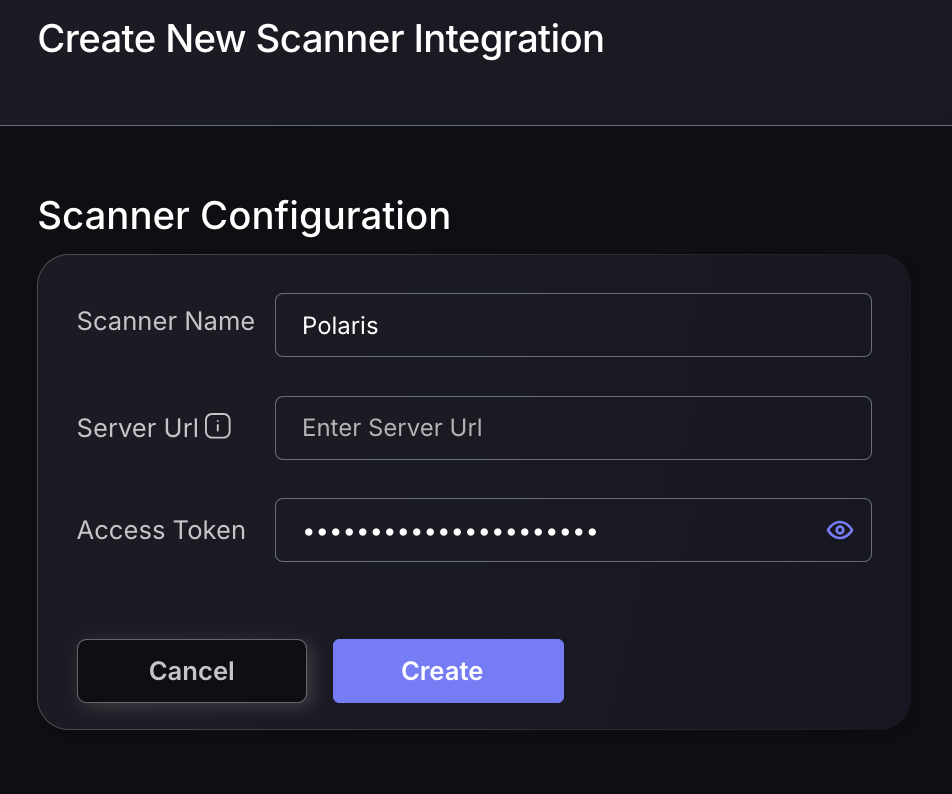The height and width of the screenshot is (794, 952).
Task: Submit the form with Create button
Action: tap(448, 671)
